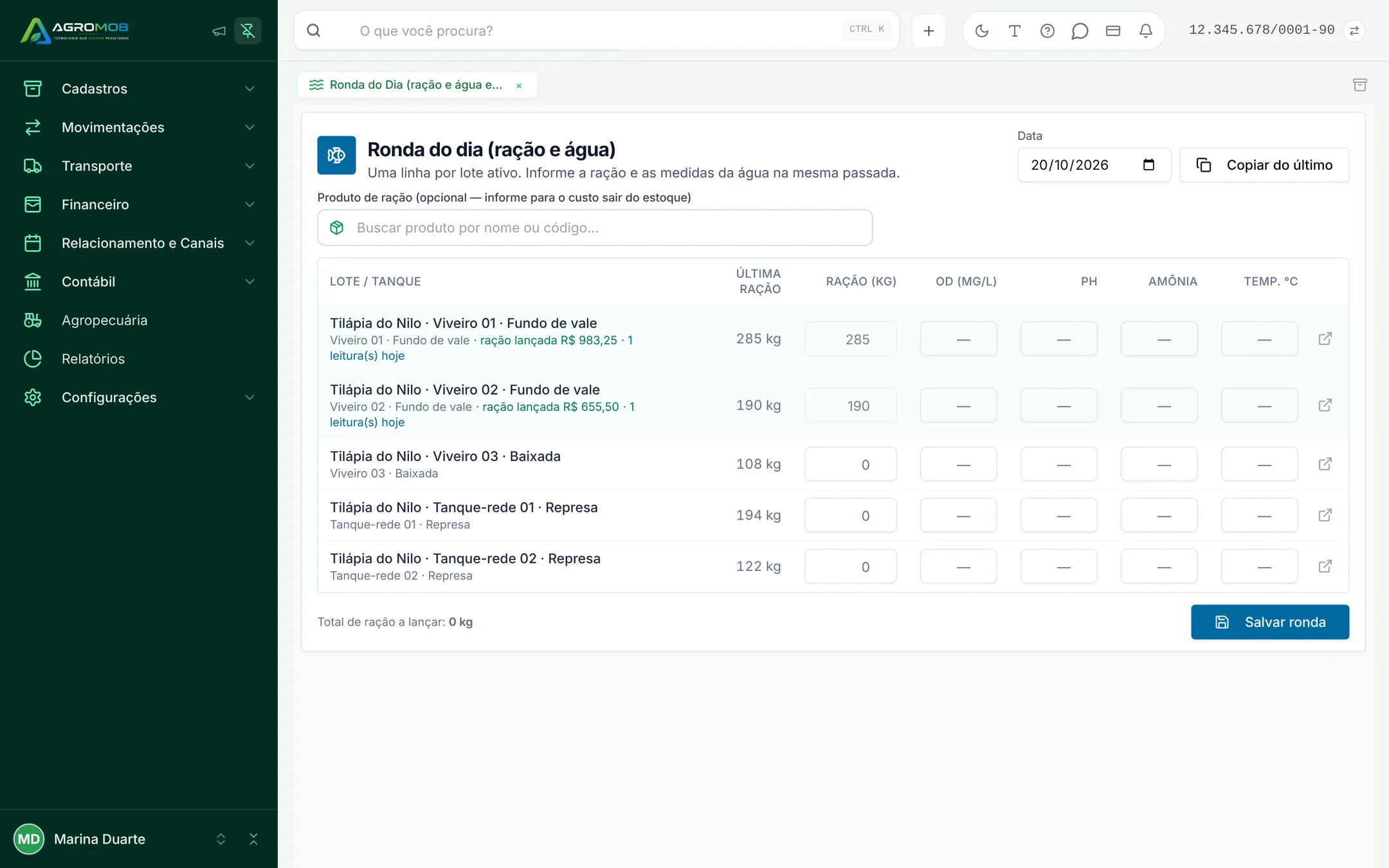1389x868 pixels.
Task: Close the Ronda do Dia tab
Action: tap(519, 86)
